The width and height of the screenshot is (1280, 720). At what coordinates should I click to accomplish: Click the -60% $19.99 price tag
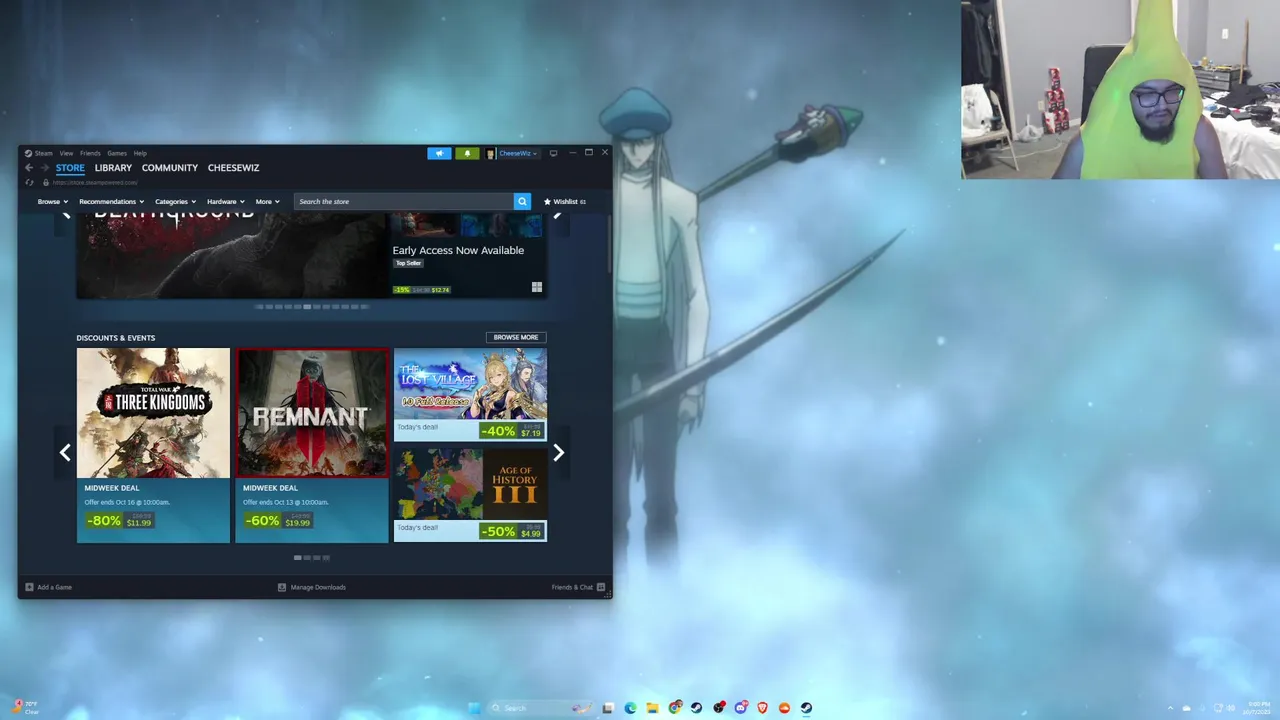click(278, 521)
